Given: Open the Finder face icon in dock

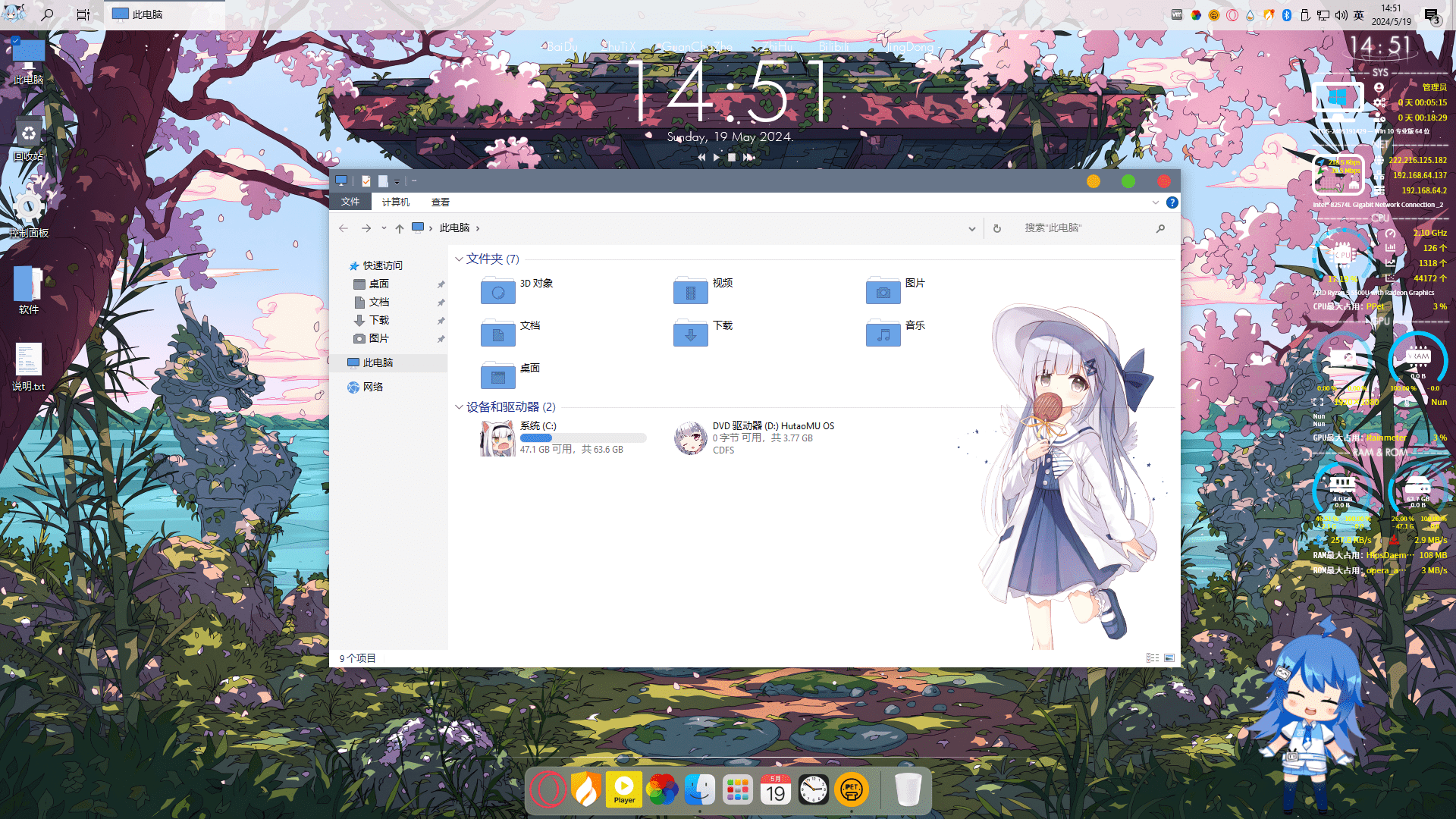Looking at the screenshot, I should [699, 789].
